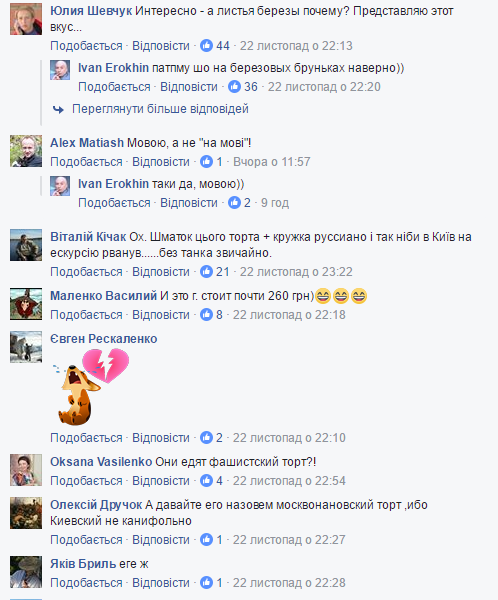Open Oksana Vasilenko's profile link
Image resolution: width=498 pixels, height=600 pixels.
pyautogui.click(x=101, y=462)
